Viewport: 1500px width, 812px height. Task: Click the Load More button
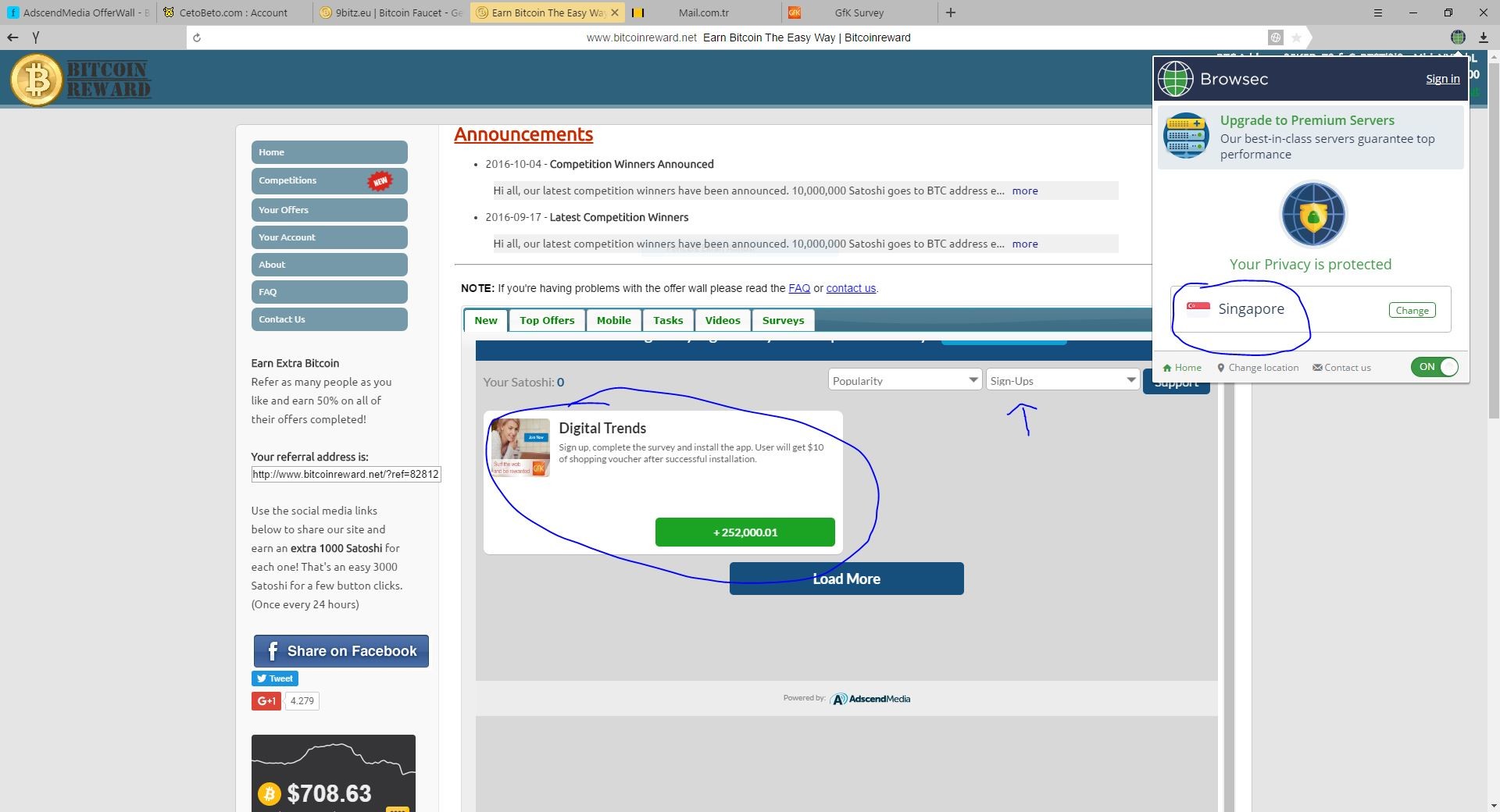[x=846, y=579]
